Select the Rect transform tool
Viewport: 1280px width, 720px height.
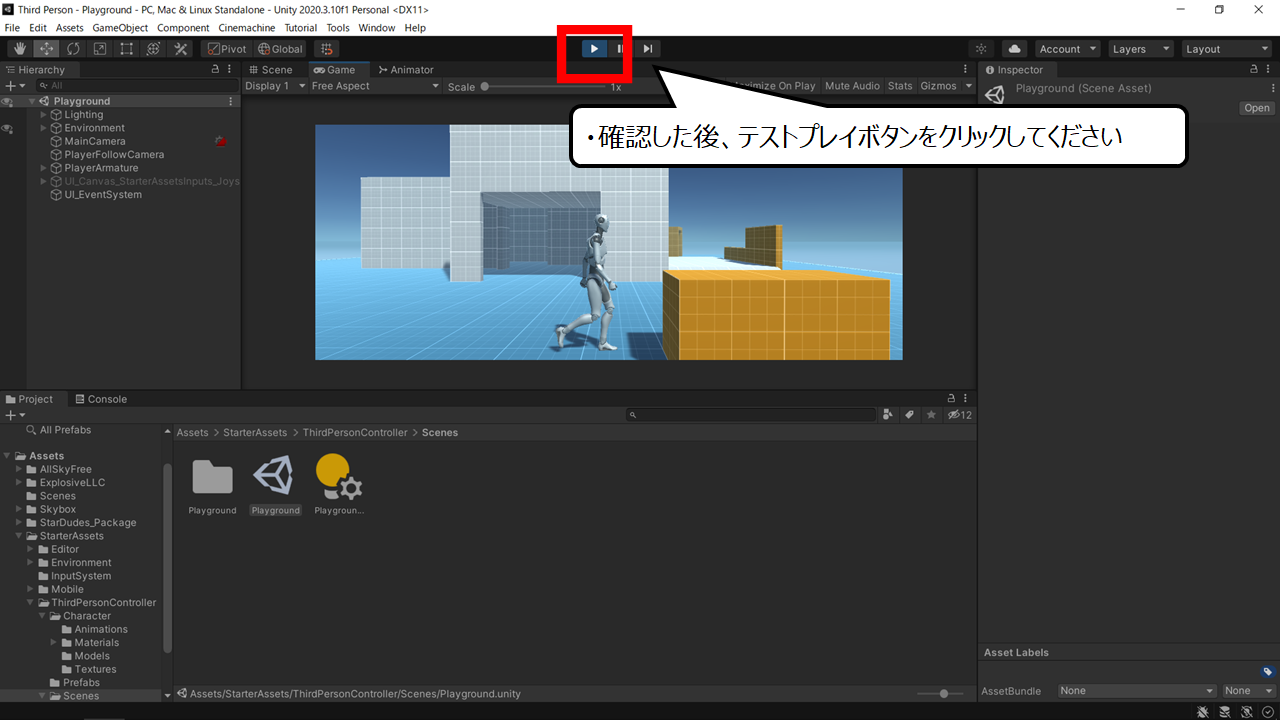(x=127, y=49)
